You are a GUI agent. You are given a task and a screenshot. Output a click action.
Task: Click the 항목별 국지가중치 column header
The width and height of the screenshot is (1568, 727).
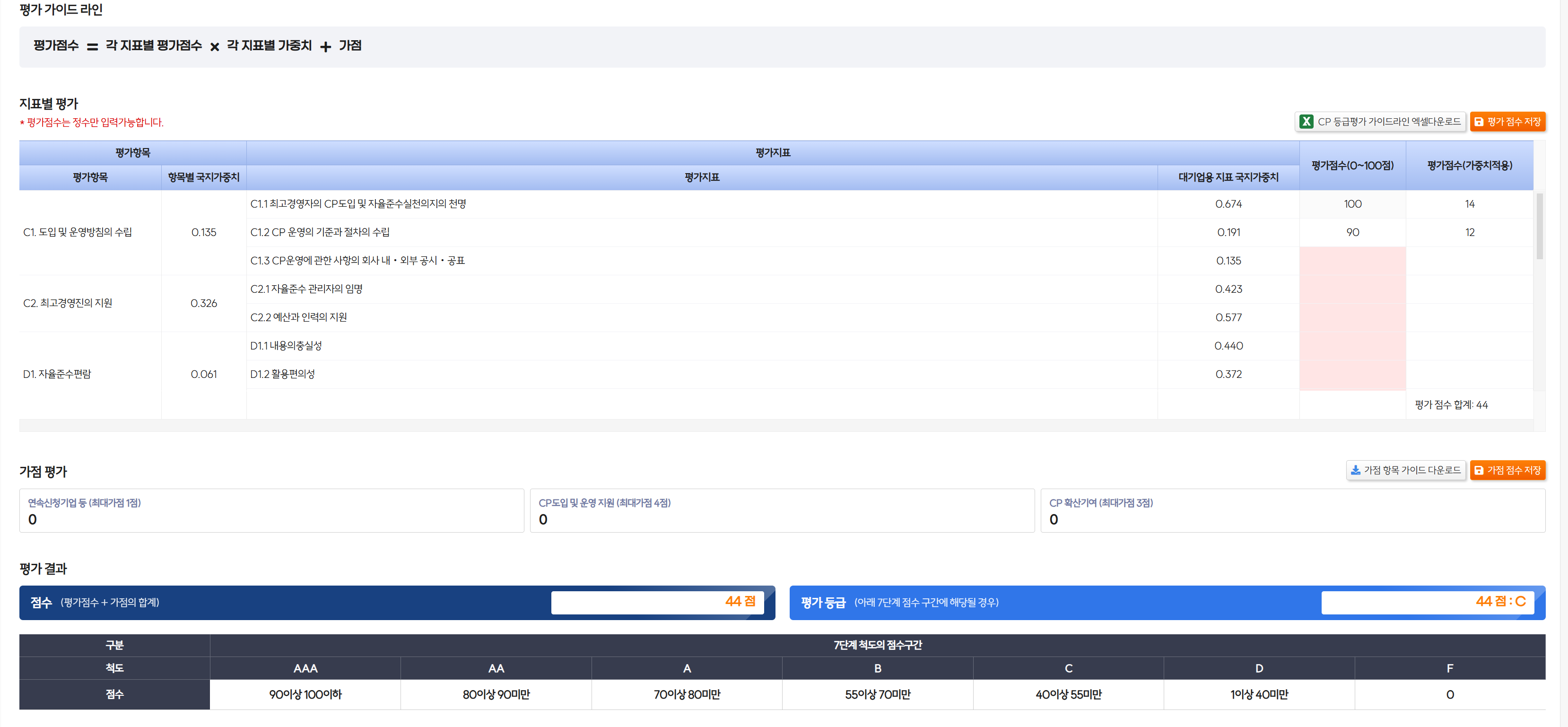(204, 178)
